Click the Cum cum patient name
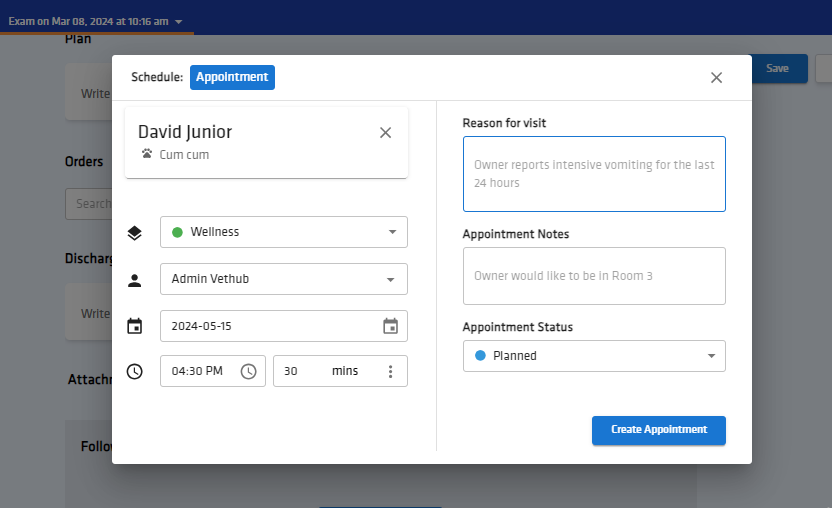The height and width of the screenshot is (508, 832). tap(184, 155)
